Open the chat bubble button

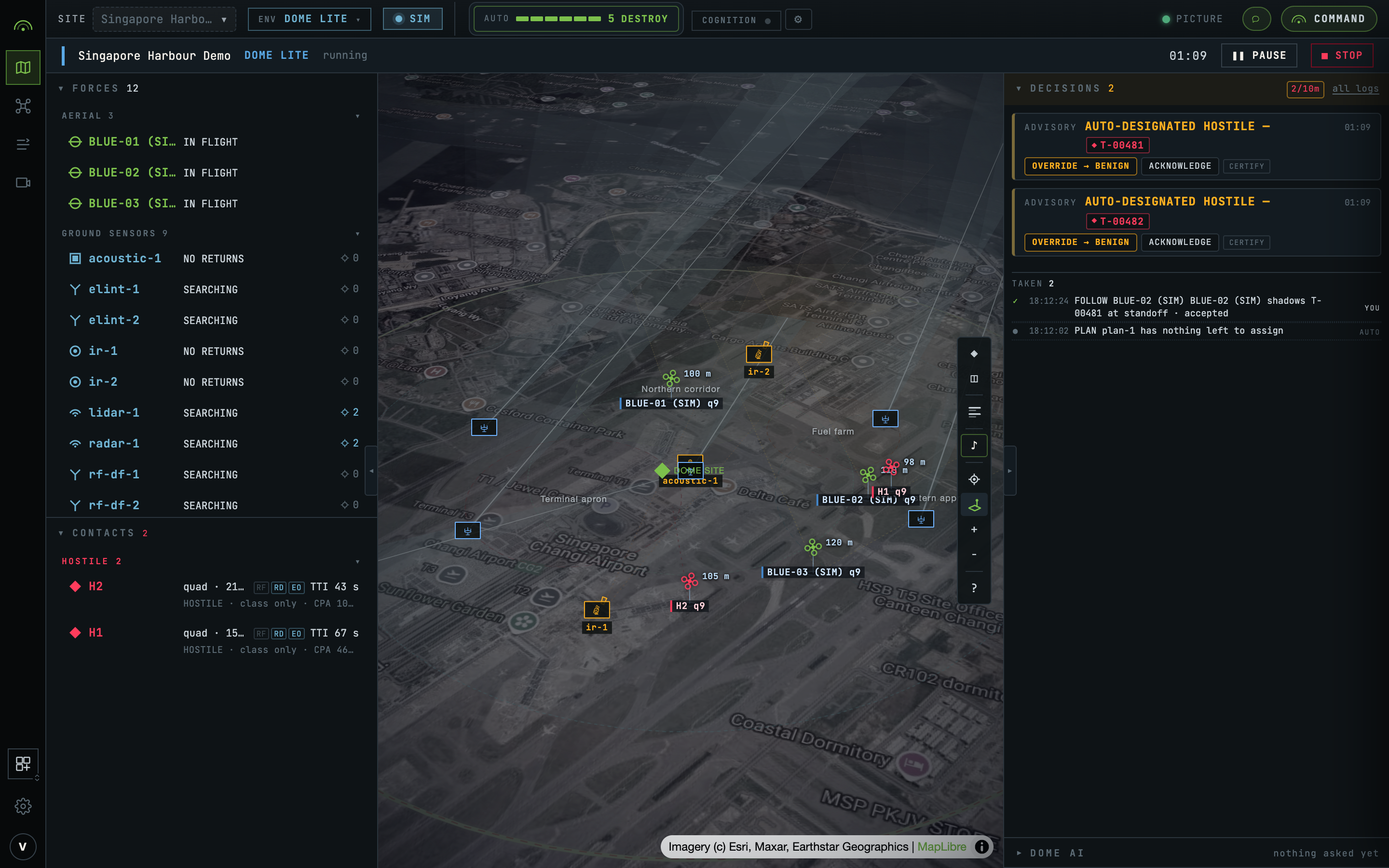tap(1256, 19)
